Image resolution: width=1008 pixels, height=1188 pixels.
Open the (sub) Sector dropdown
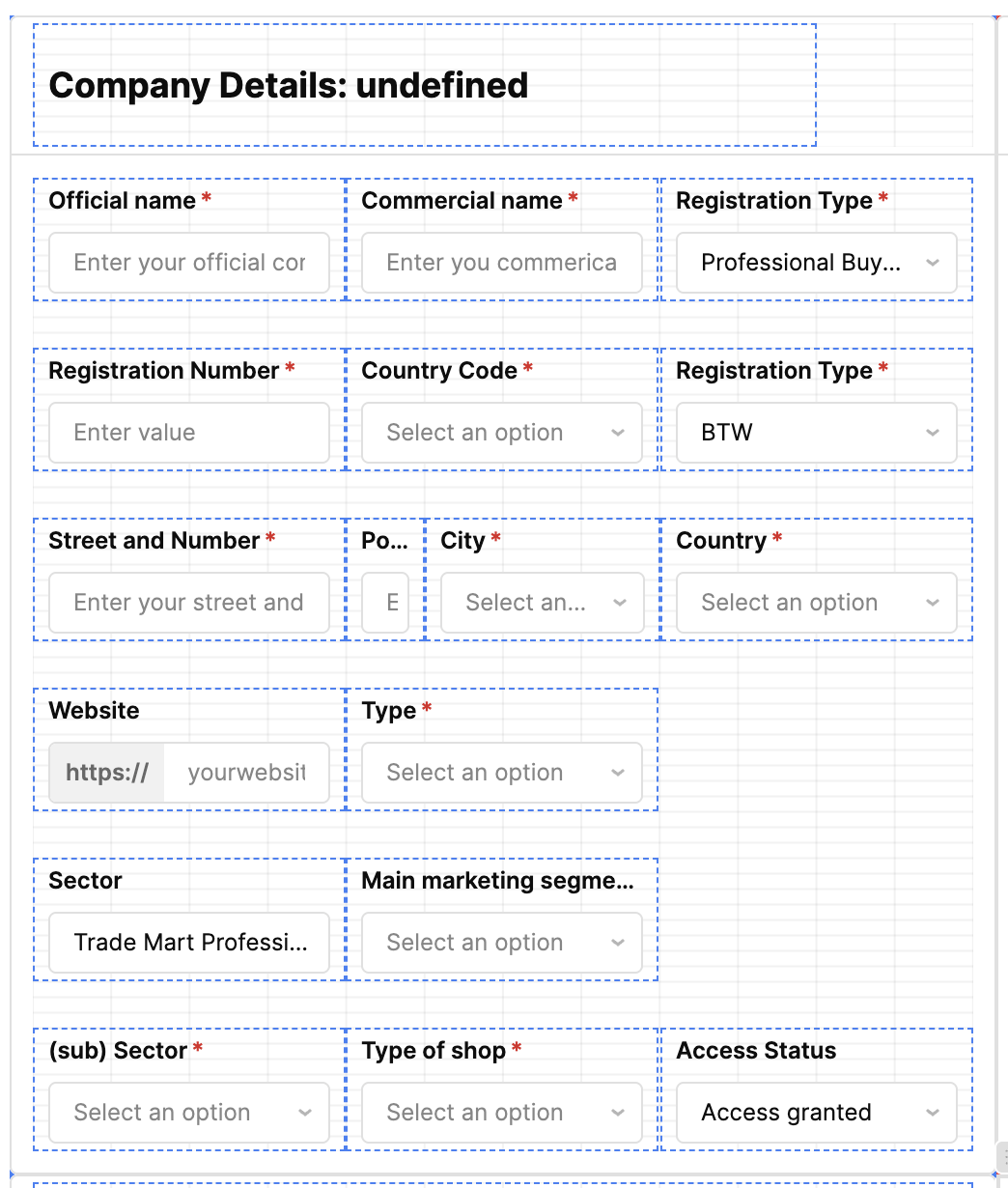[189, 1113]
